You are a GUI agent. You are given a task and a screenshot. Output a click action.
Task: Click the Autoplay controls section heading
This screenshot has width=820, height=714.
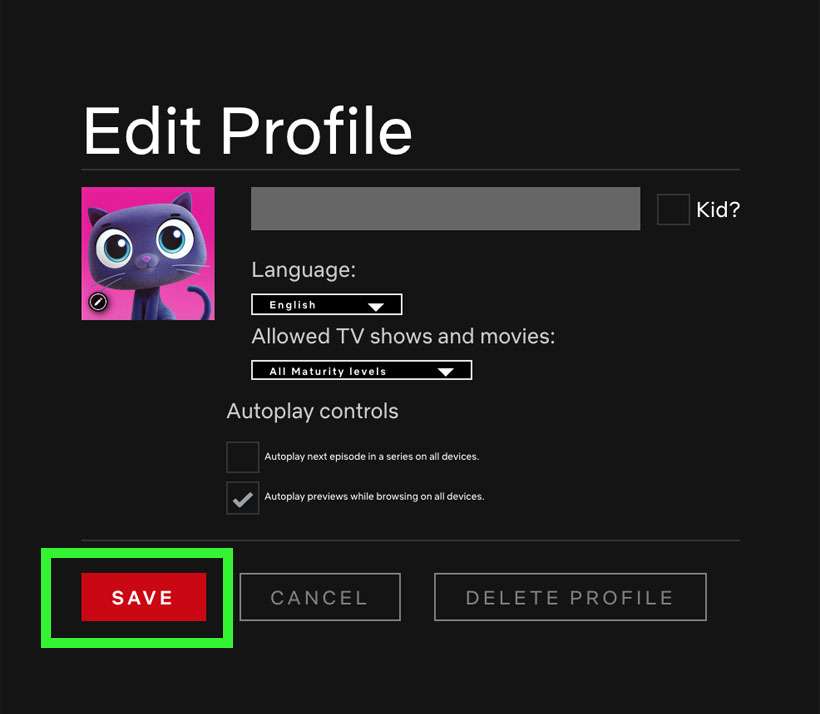(312, 411)
